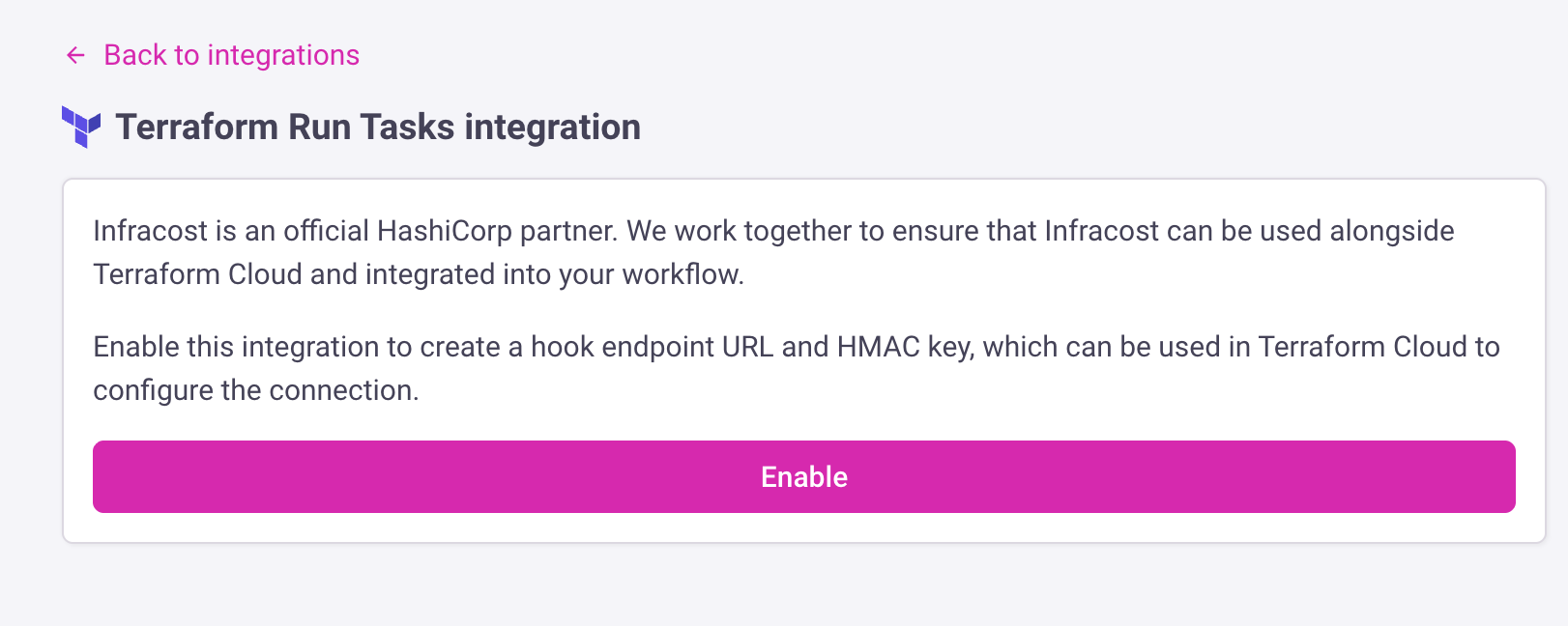Image resolution: width=1568 pixels, height=626 pixels.
Task: Click the back arrow icon
Action: coord(75,56)
